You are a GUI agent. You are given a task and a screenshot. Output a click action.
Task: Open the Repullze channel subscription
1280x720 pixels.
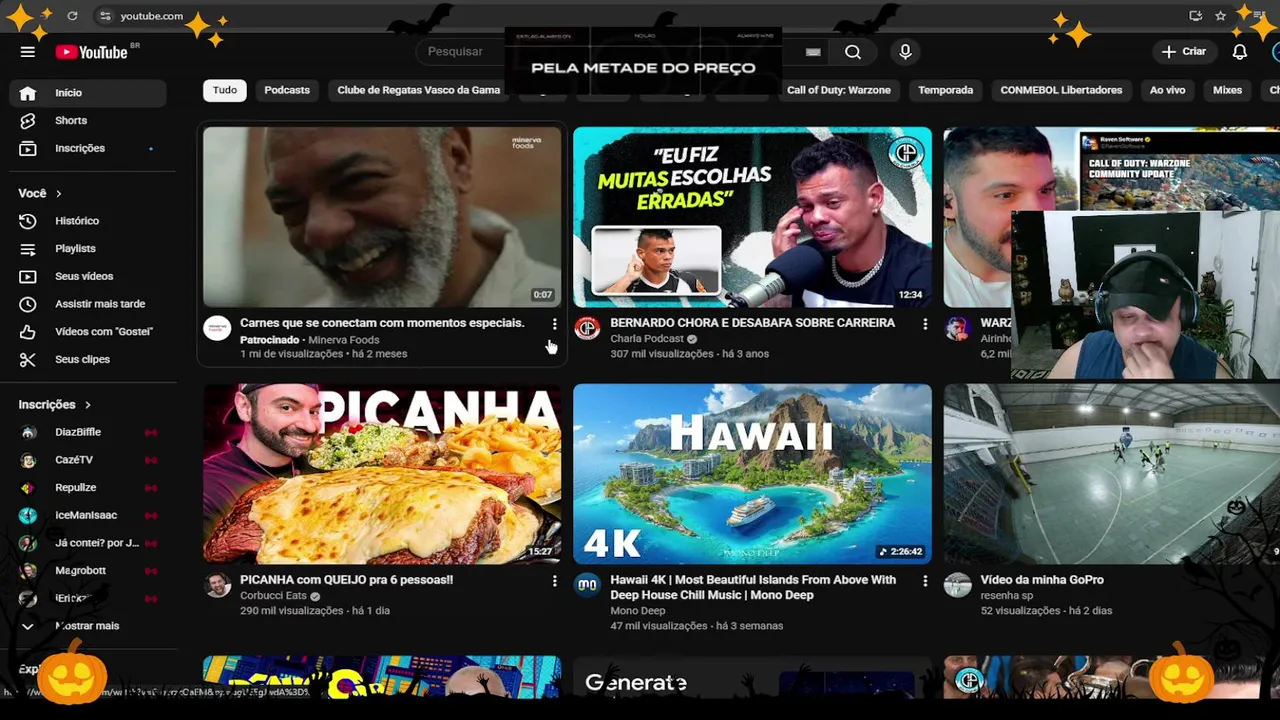(x=88, y=488)
